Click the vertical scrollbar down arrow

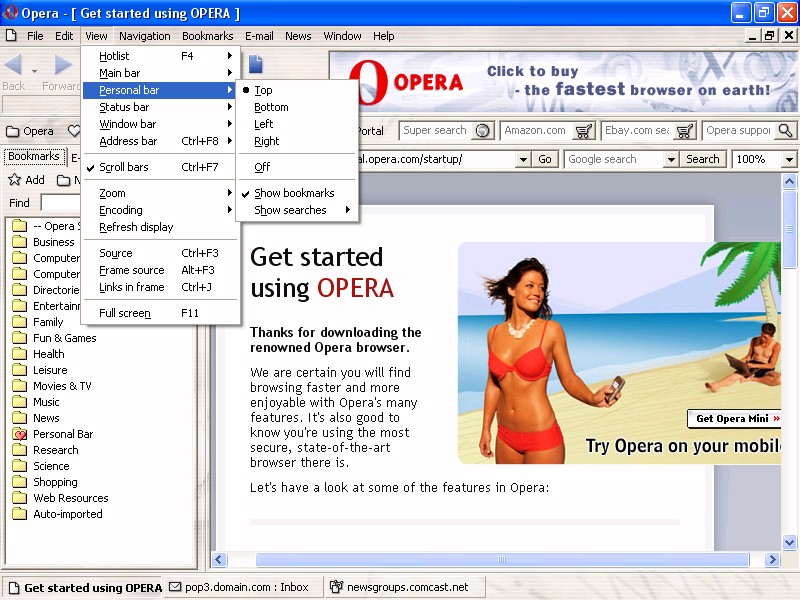click(789, 542)
